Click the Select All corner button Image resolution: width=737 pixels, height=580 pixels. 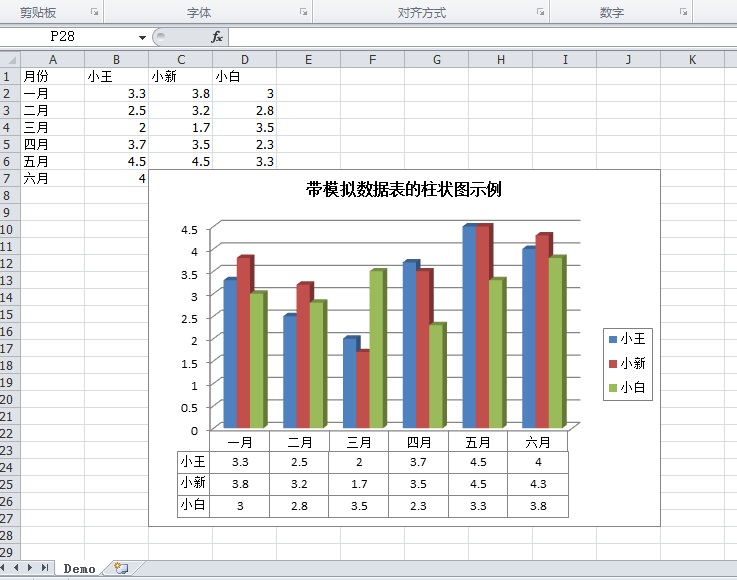[10, 60]
